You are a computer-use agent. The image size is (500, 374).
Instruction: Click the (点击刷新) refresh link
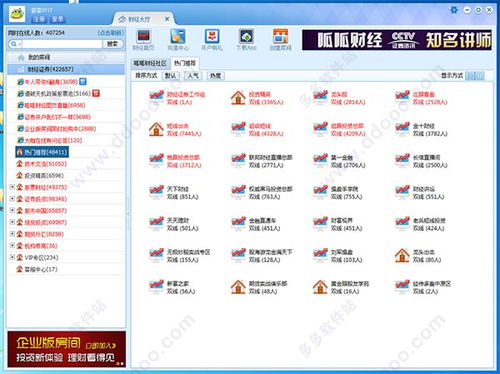tap(110, 33)
